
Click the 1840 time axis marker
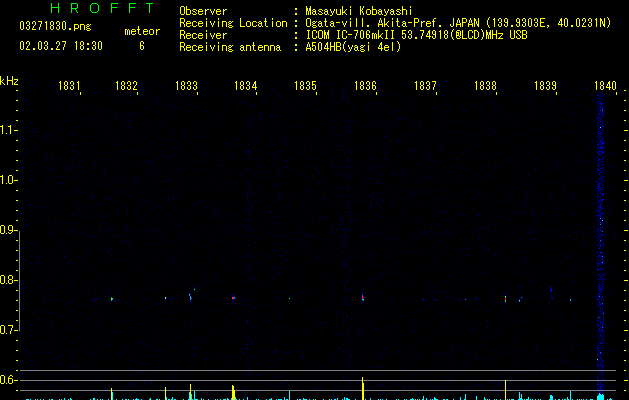tap(605, 86)
